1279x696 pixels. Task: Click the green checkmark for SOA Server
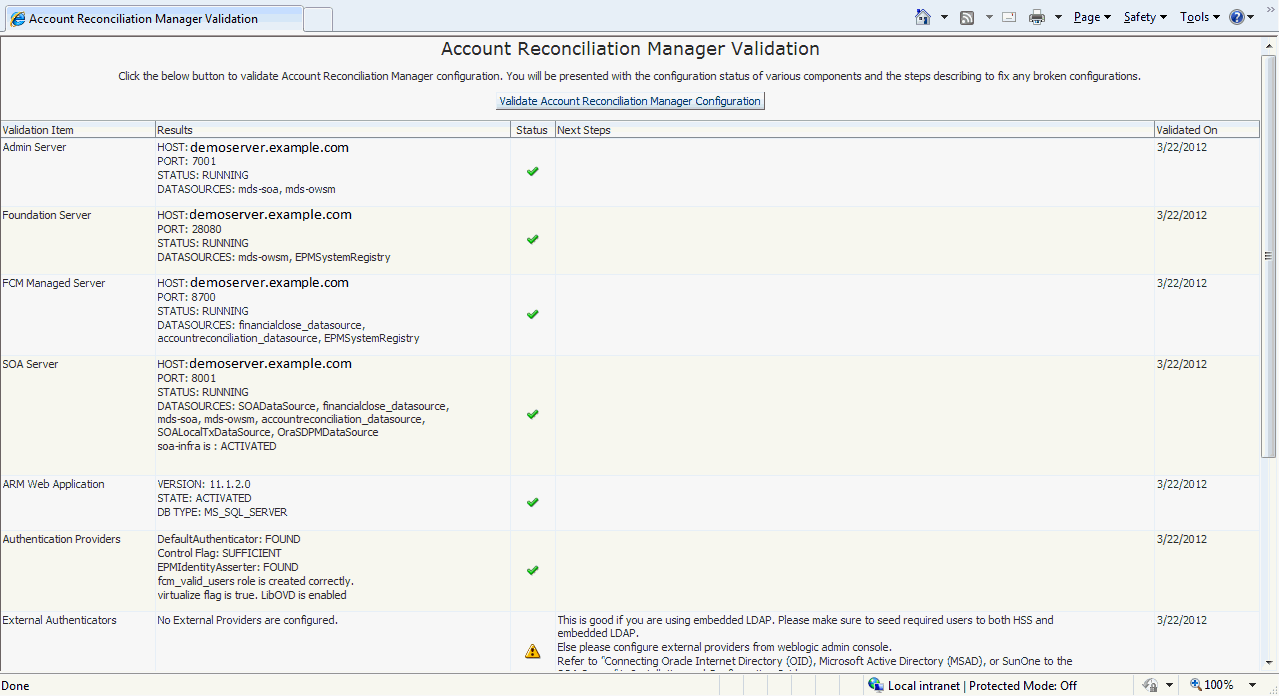pos(532,414)
